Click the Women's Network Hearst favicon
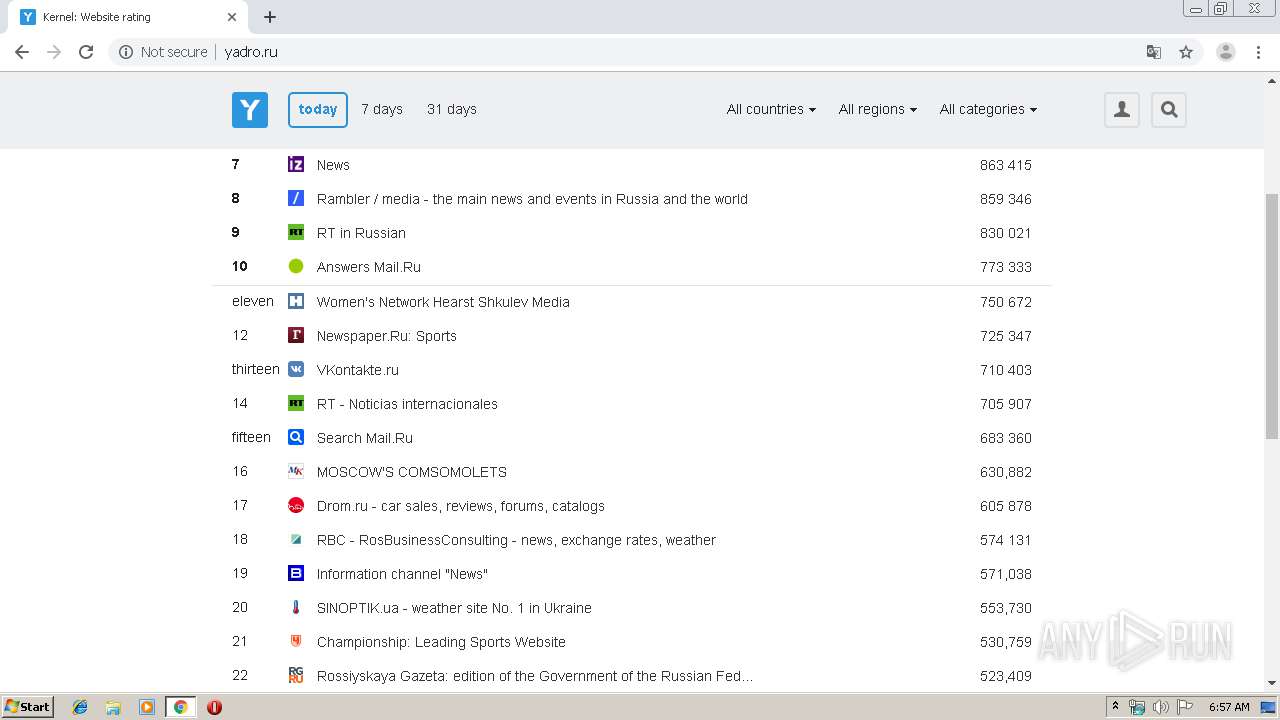The width and height of the screenshot is (1280, 720). coord(296,301)
